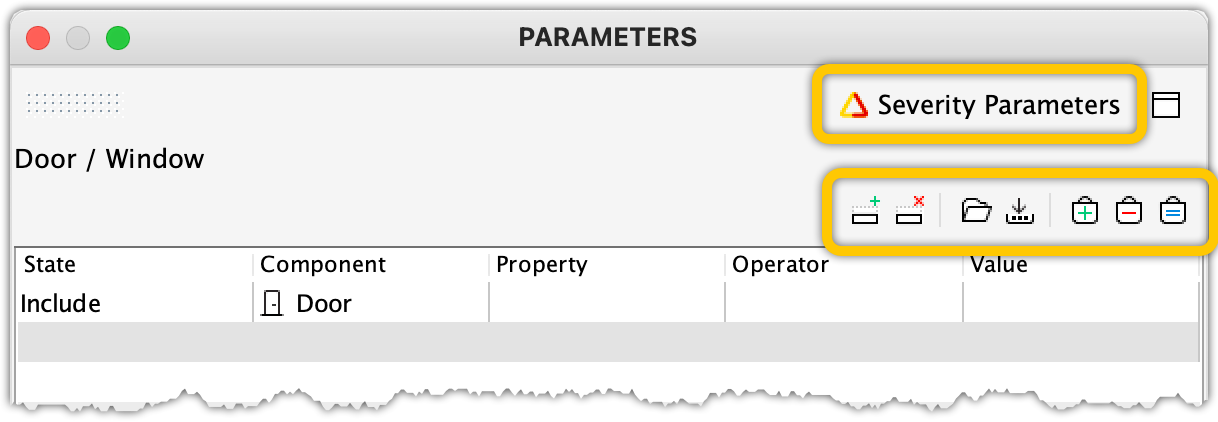
Task: Click the empty Operator cell in Door row
Action: (842, 303)
